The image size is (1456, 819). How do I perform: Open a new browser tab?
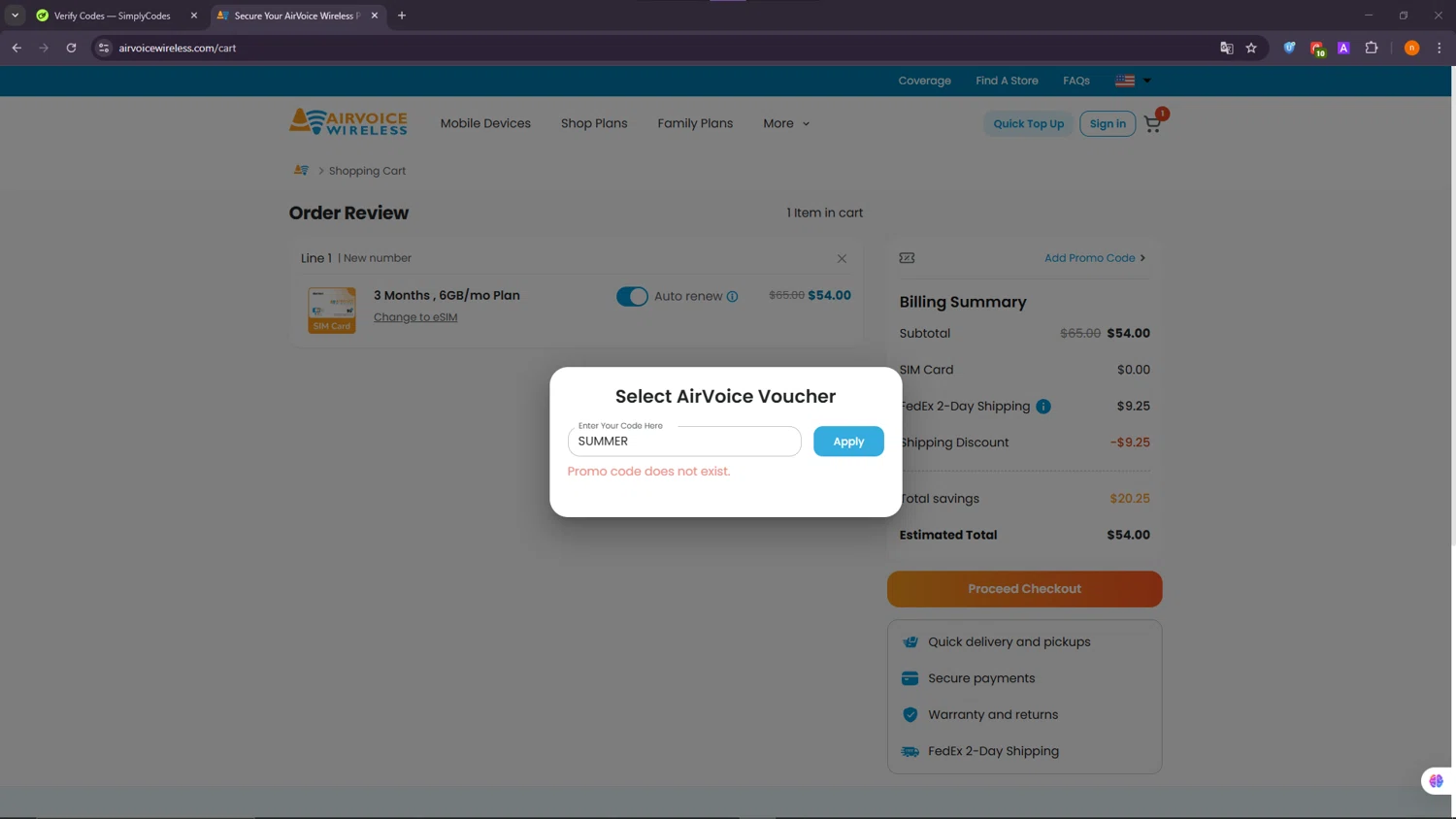[x=402, y=16]
